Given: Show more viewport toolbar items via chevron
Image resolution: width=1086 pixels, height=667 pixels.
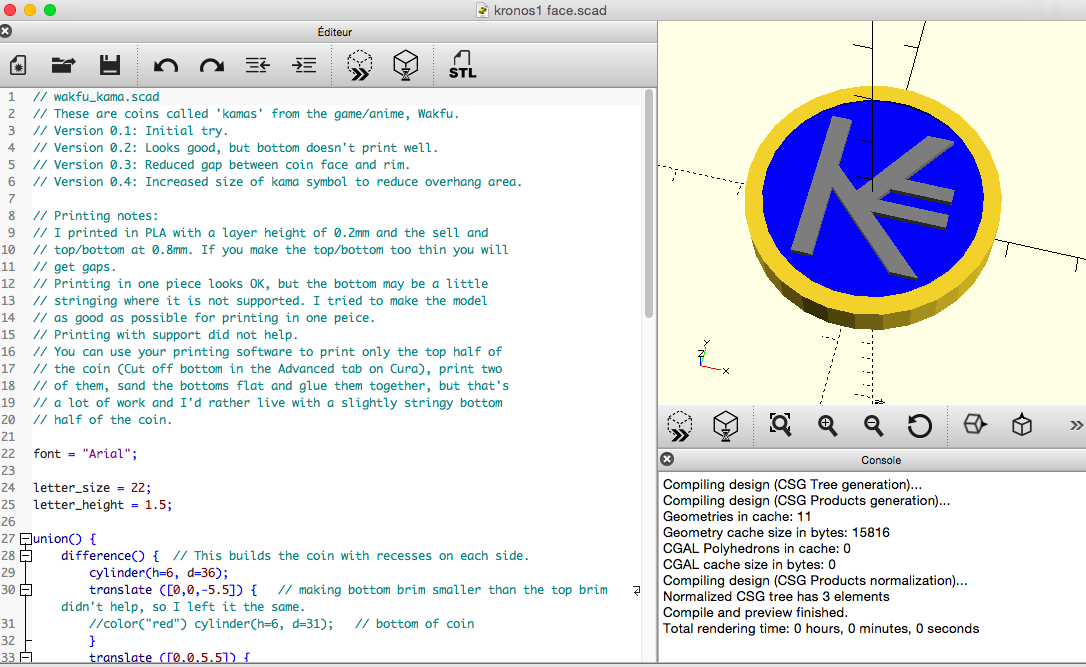Looking at the screenshot, I should pos(1076,425).
